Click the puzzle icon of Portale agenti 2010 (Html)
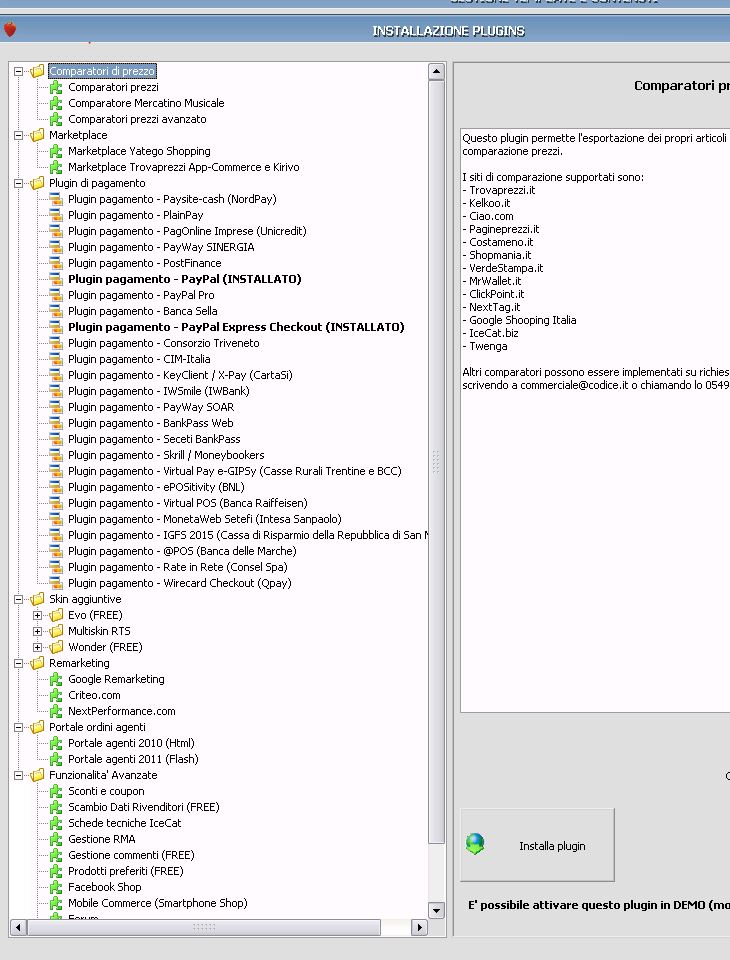 pyautogui.click(x=56, y=743)
